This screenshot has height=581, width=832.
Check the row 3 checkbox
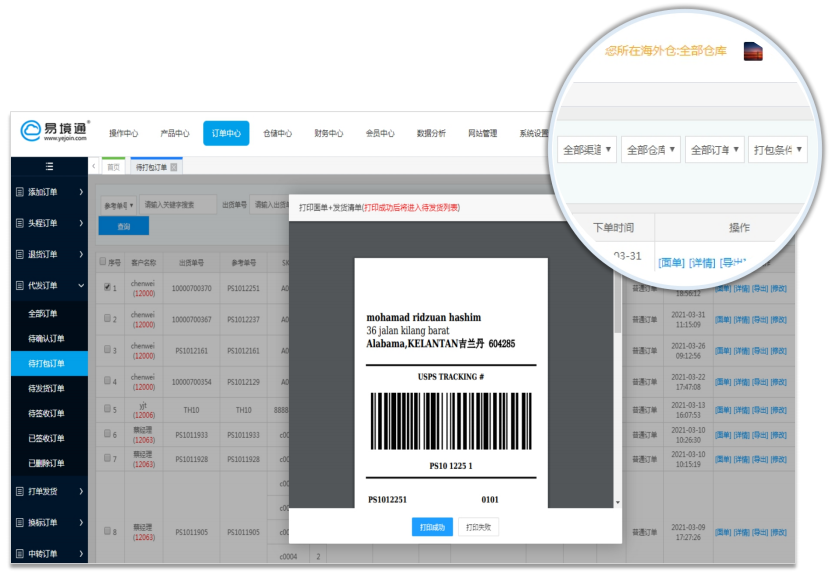107,350
